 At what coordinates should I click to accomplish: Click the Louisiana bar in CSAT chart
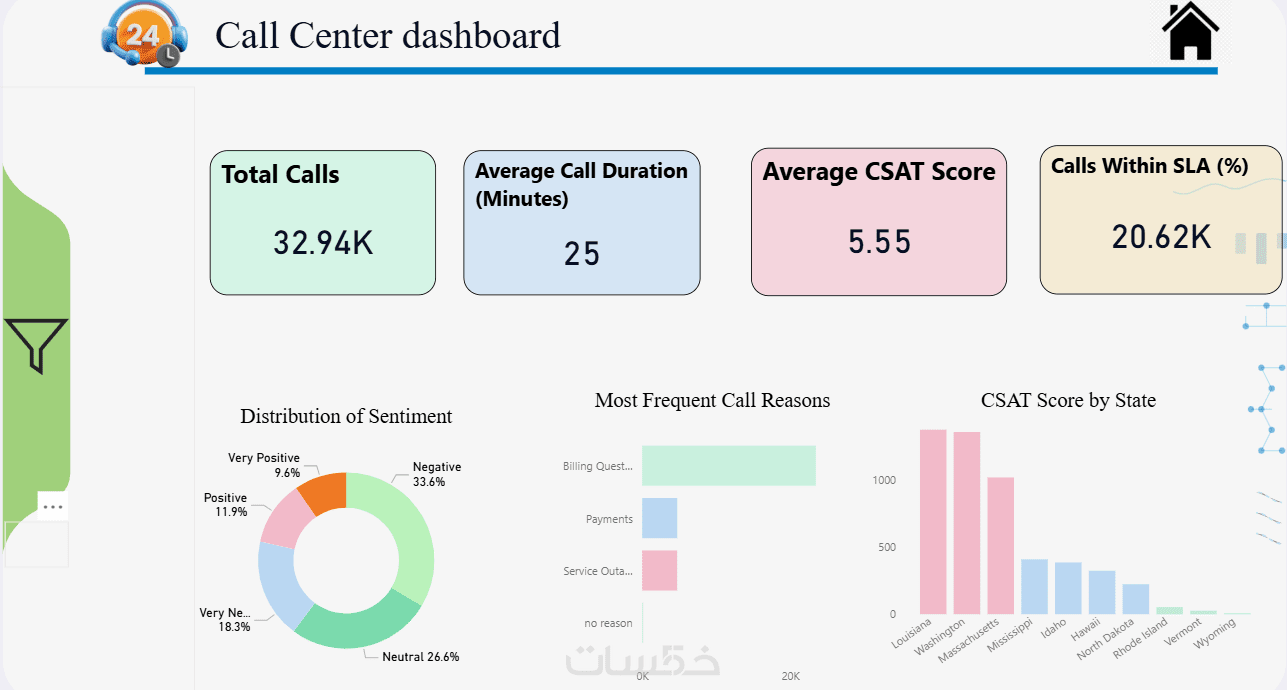click(933, 522)
